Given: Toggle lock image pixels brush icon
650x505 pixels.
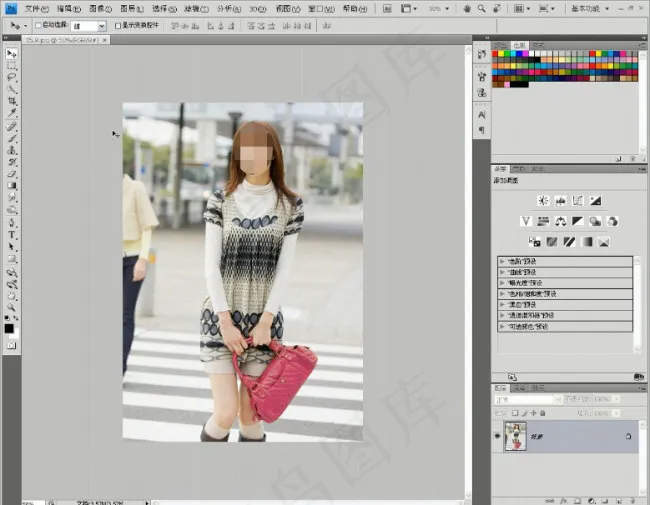Looking at the screenshot, I should point(524,413).
